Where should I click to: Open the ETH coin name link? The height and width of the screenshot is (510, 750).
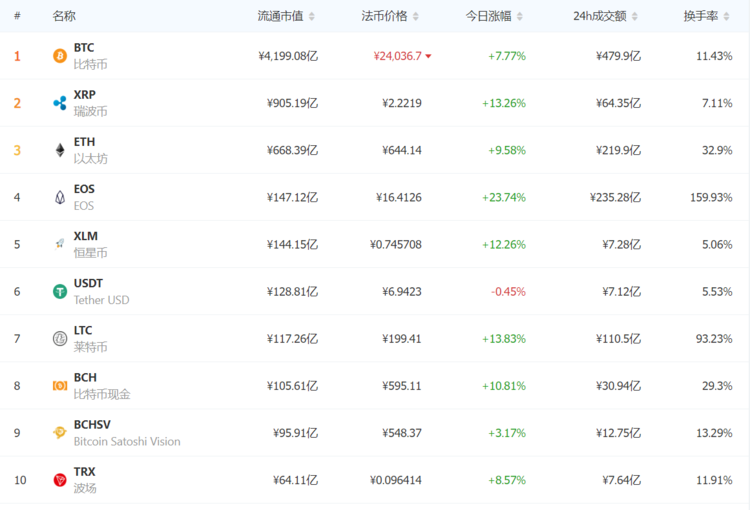(x=84, y=142)
